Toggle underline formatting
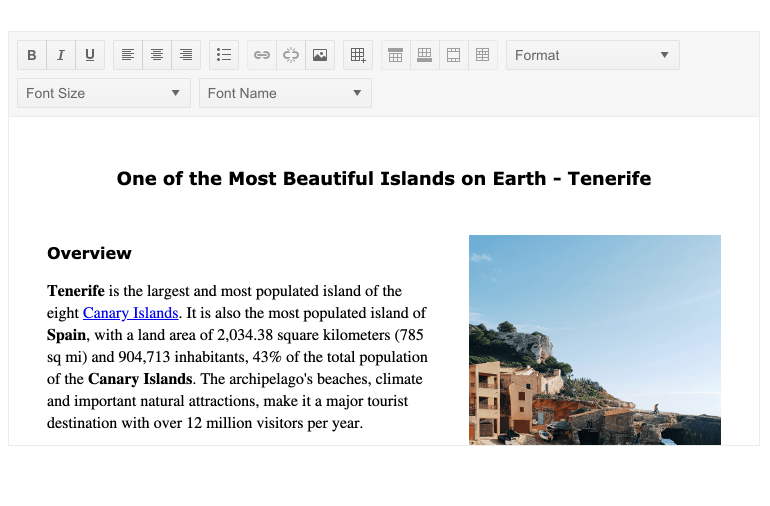 tap(90, 55)
